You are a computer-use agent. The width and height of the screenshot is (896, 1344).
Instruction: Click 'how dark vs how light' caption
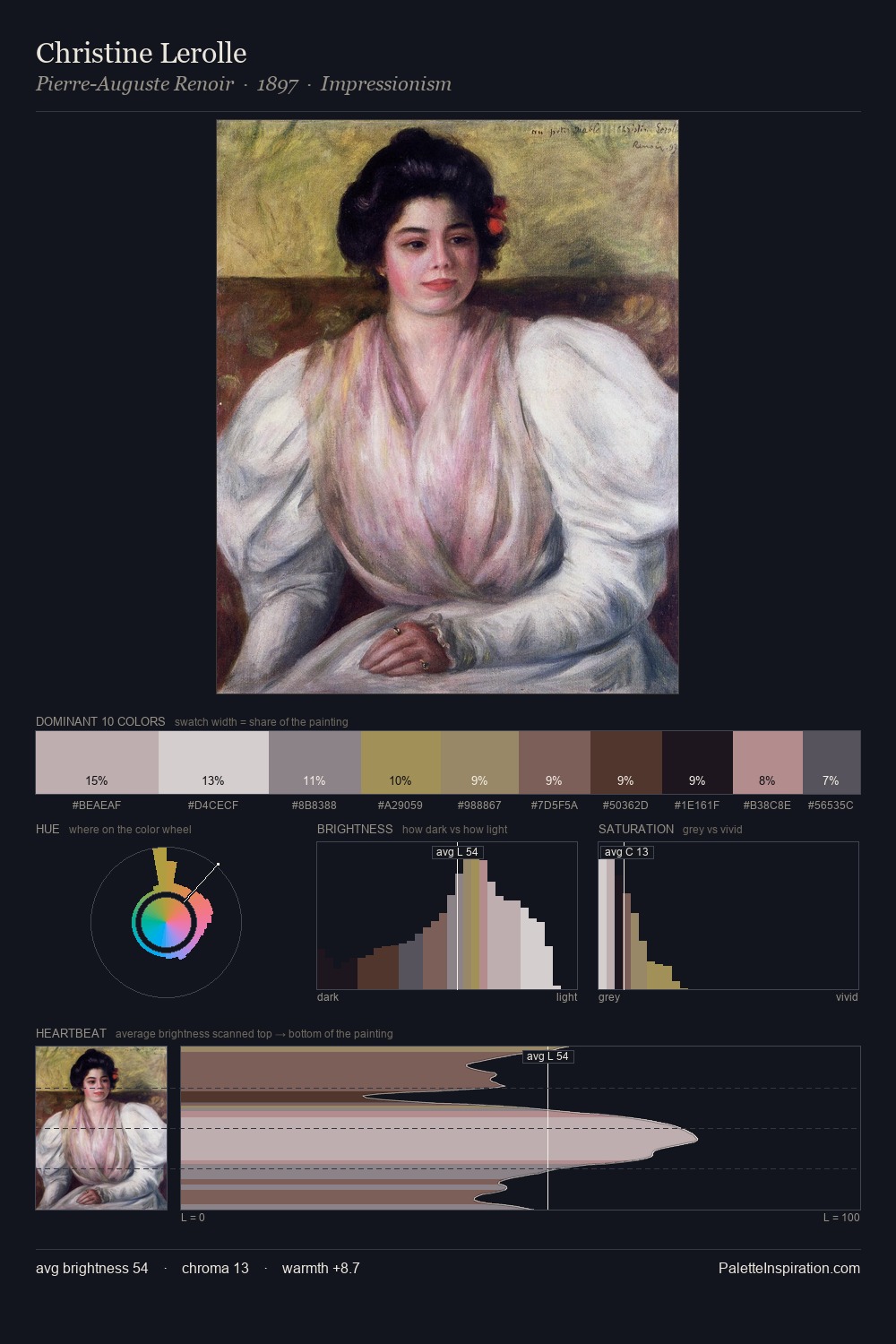coord(455,829)
